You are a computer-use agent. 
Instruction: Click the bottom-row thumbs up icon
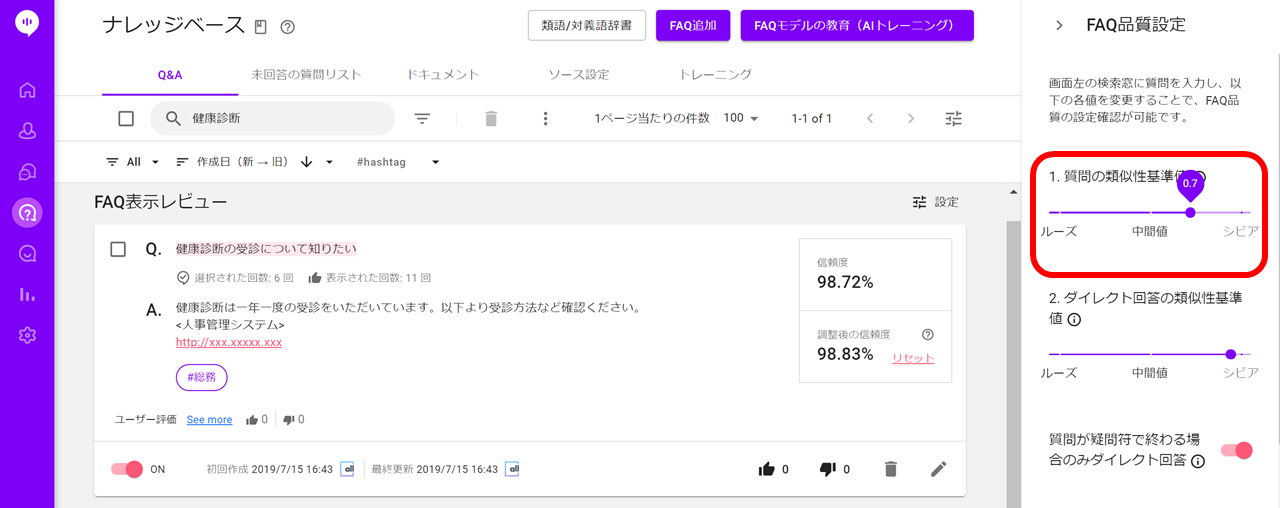pyautogui.click(x=767, y=469)
